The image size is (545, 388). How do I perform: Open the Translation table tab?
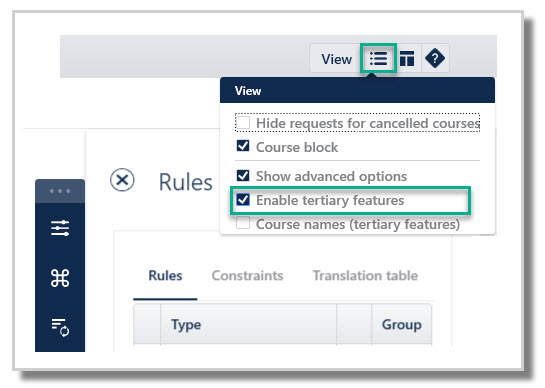[365, 275]
